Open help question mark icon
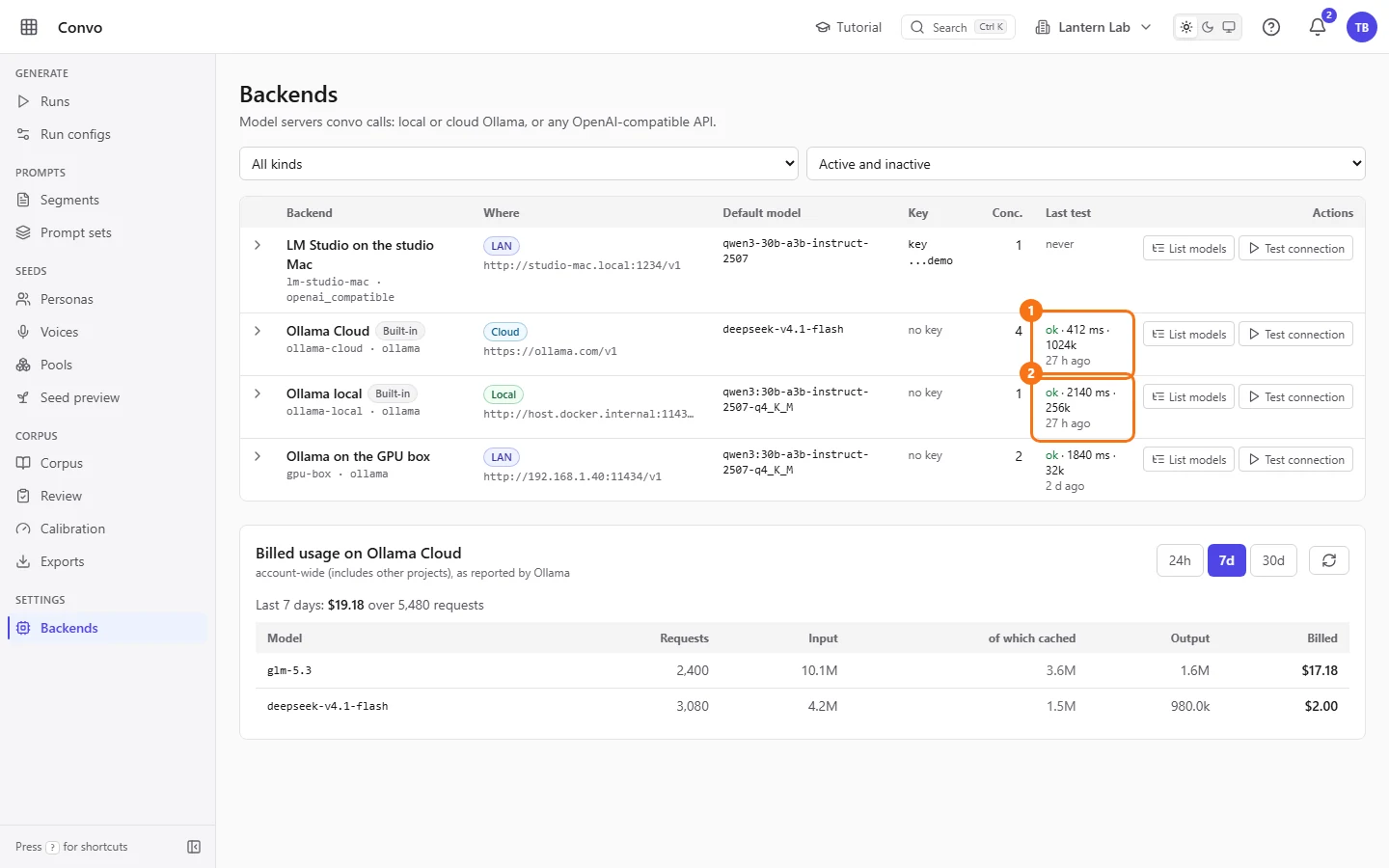Image resolution: width=1389 pixels, height=868 pixels. click(1271, 27)
